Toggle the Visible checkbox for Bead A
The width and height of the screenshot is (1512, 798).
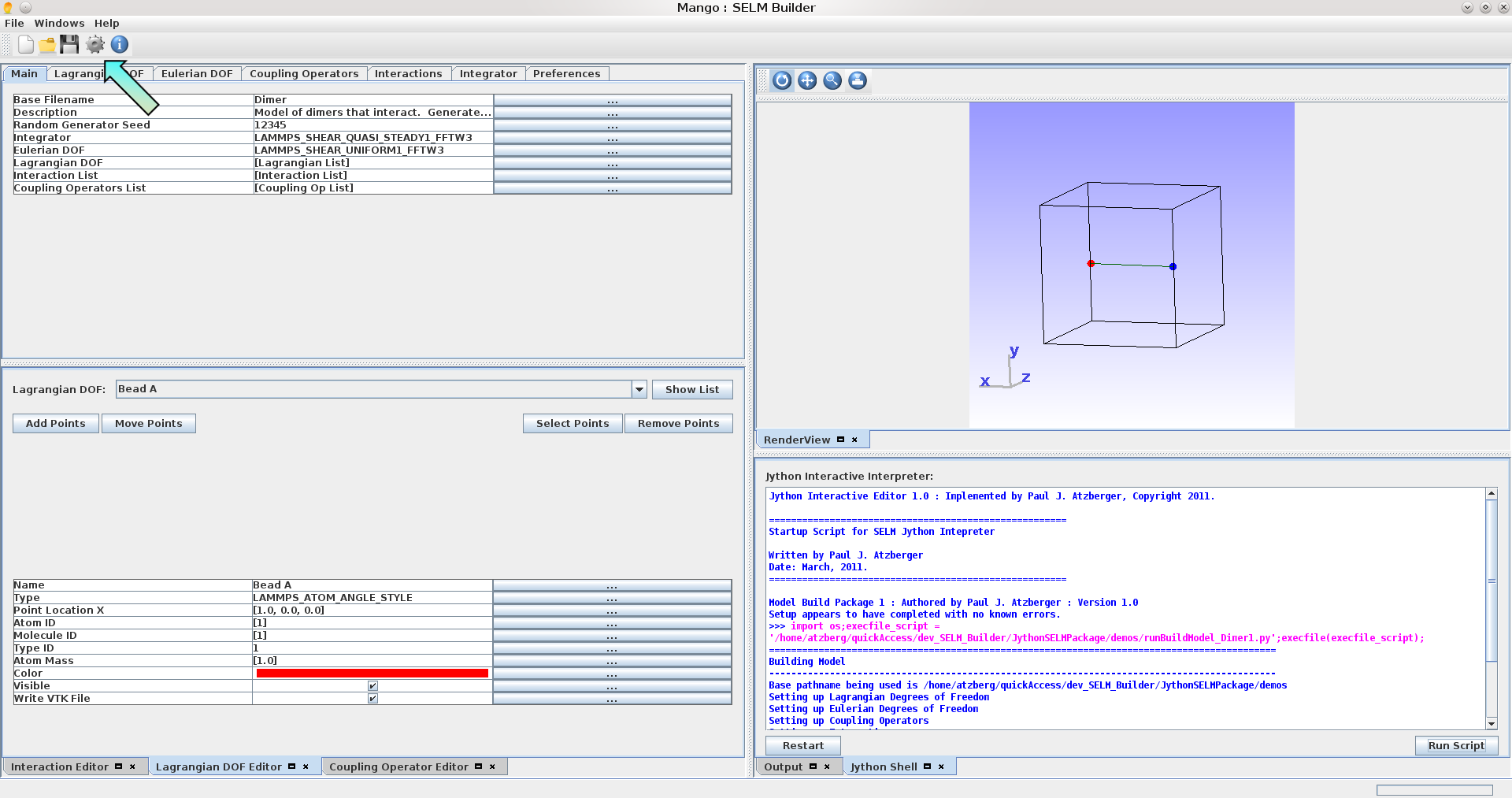click(372, 686)
